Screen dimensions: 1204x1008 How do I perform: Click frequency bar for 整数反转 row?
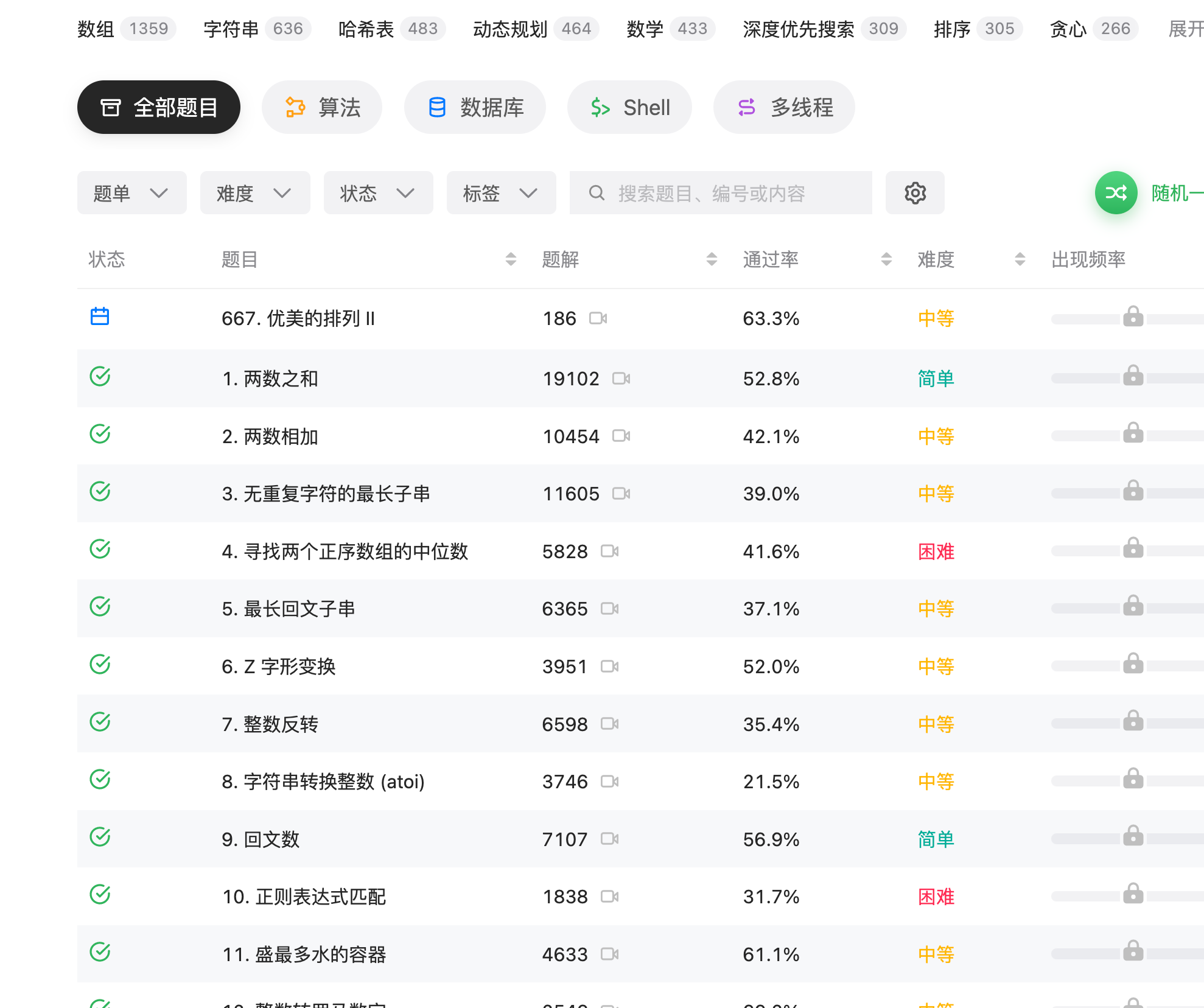1086,724
